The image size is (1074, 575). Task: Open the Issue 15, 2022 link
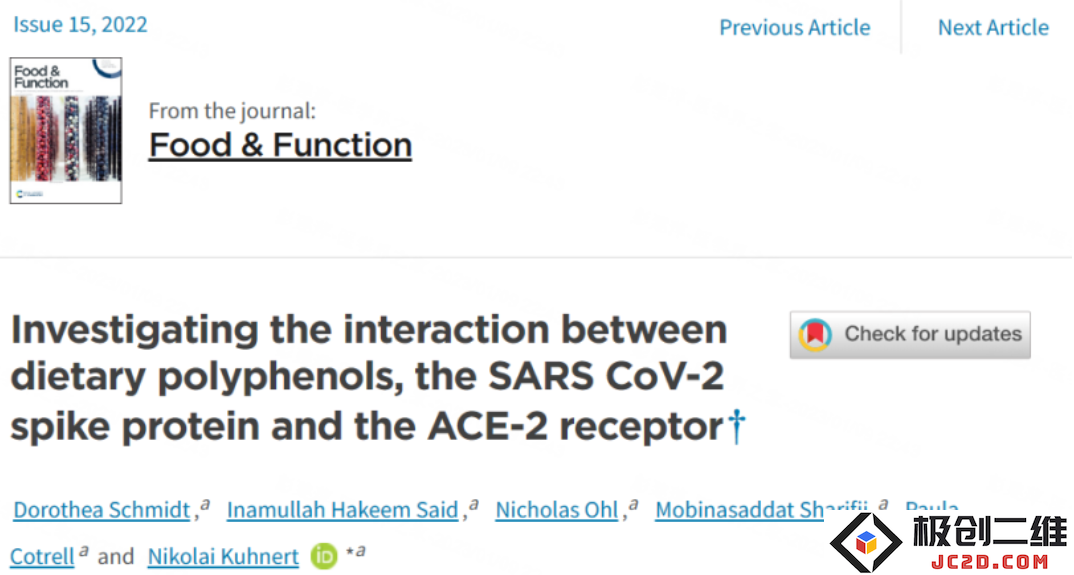(80, 25)
